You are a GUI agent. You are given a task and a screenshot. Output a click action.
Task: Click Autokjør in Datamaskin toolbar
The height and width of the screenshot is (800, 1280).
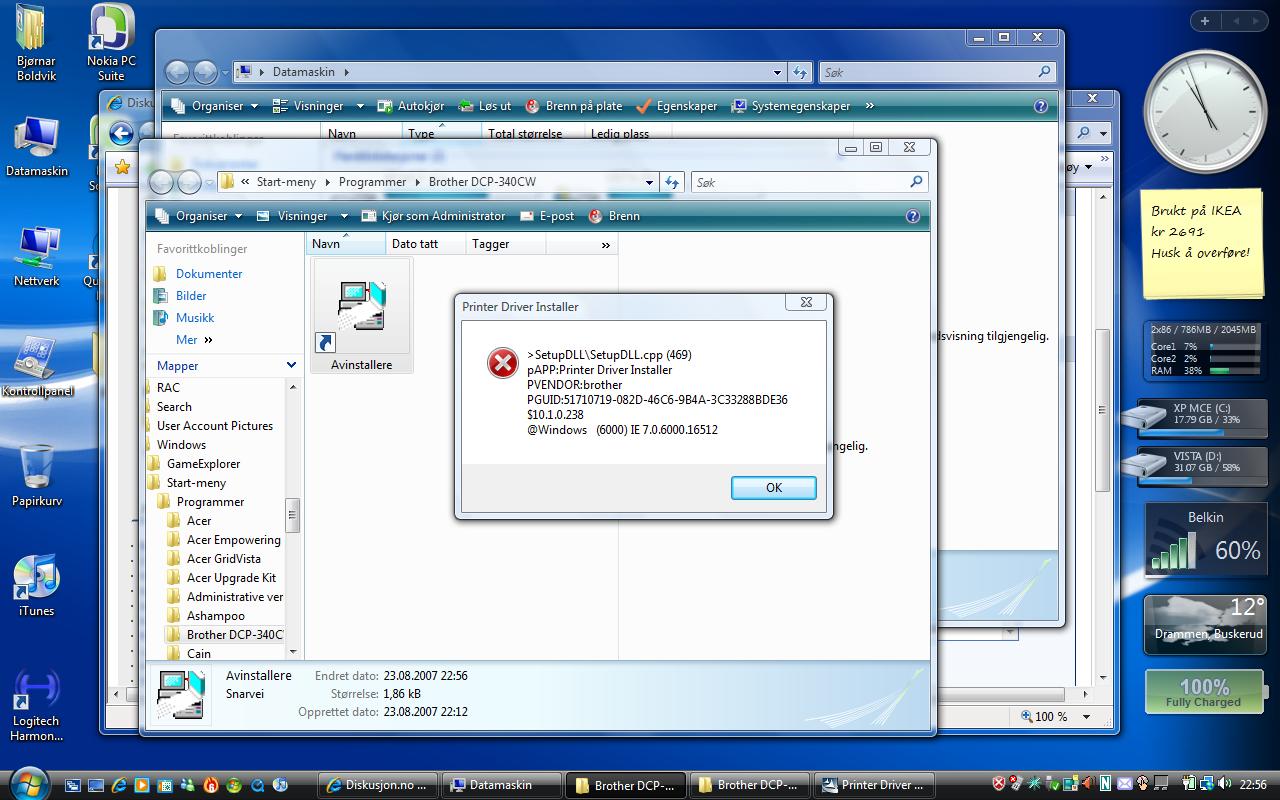point(410,106)
